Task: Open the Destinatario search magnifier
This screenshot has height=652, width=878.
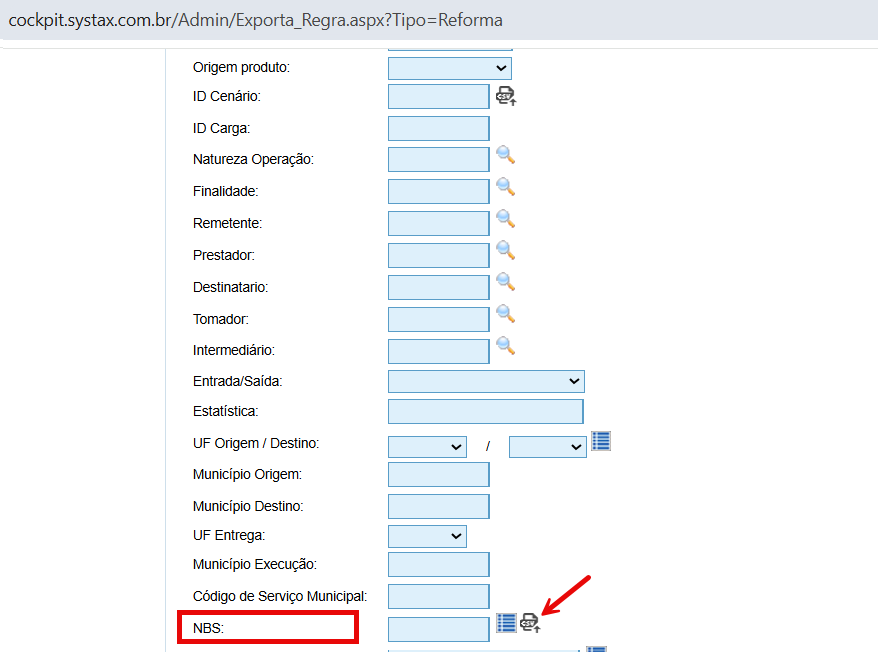Action: (x=506, y=282)
